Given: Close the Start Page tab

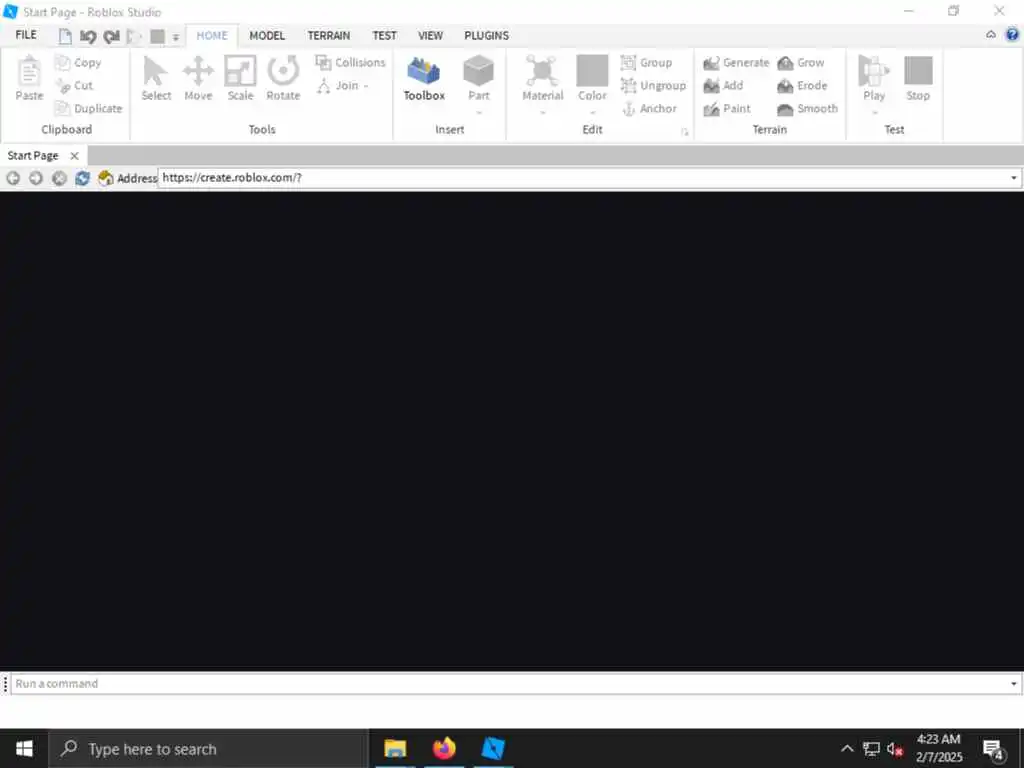Looking at the screenshot, I should point(74,156).
